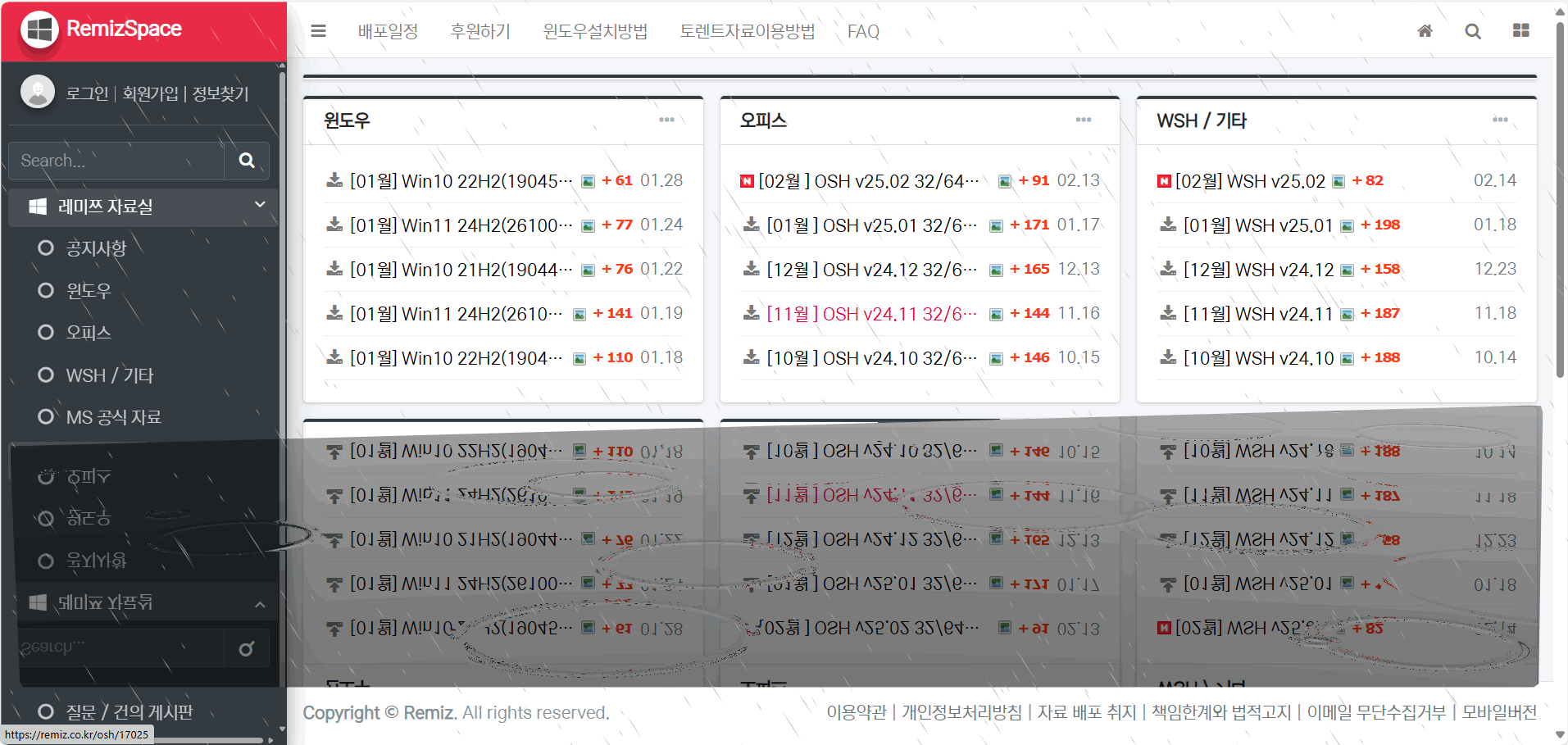
Task: Open the grid apps icon in header
Action: click(1521, 30)
